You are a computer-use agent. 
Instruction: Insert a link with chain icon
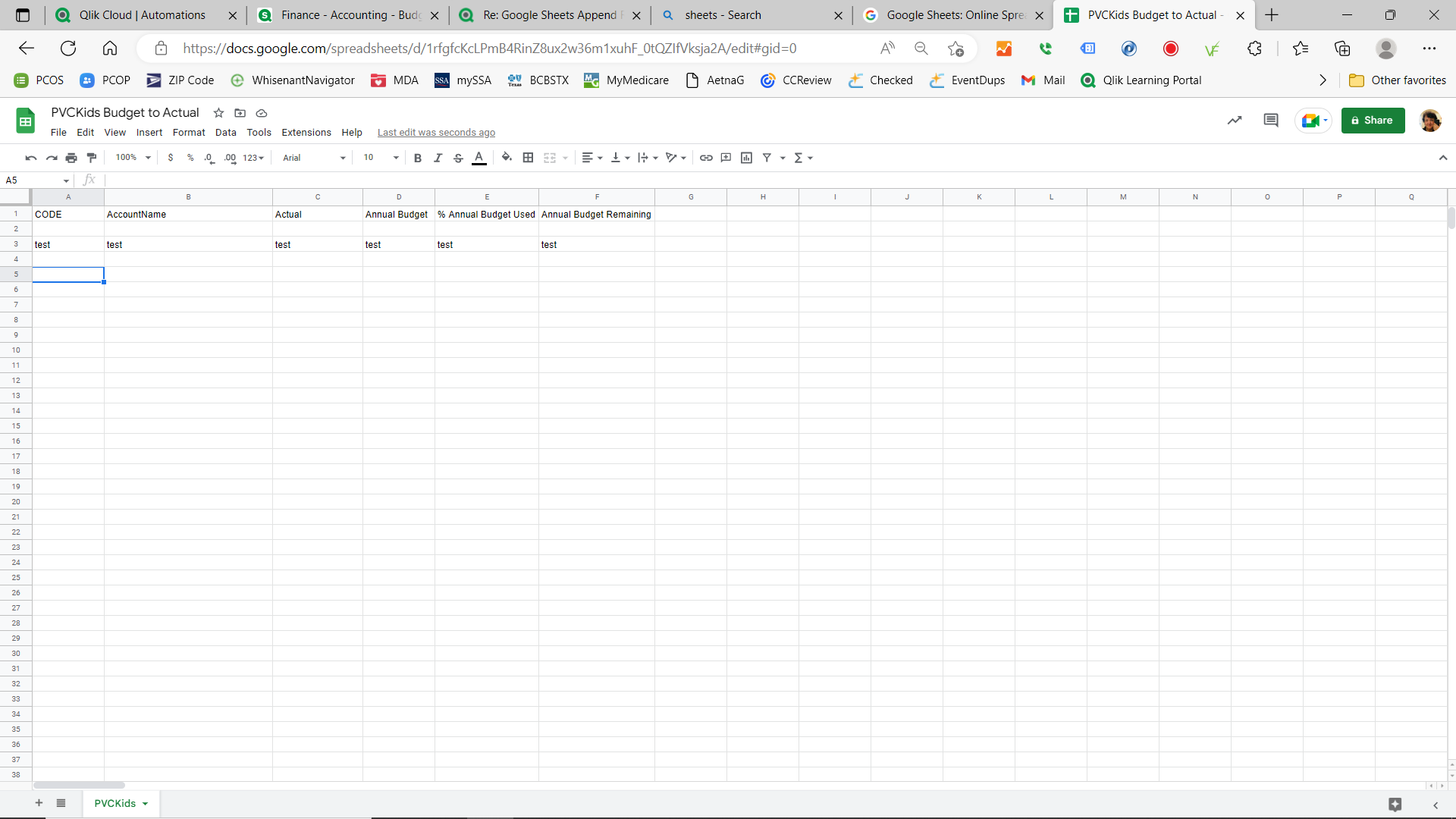tap(706, 158)
